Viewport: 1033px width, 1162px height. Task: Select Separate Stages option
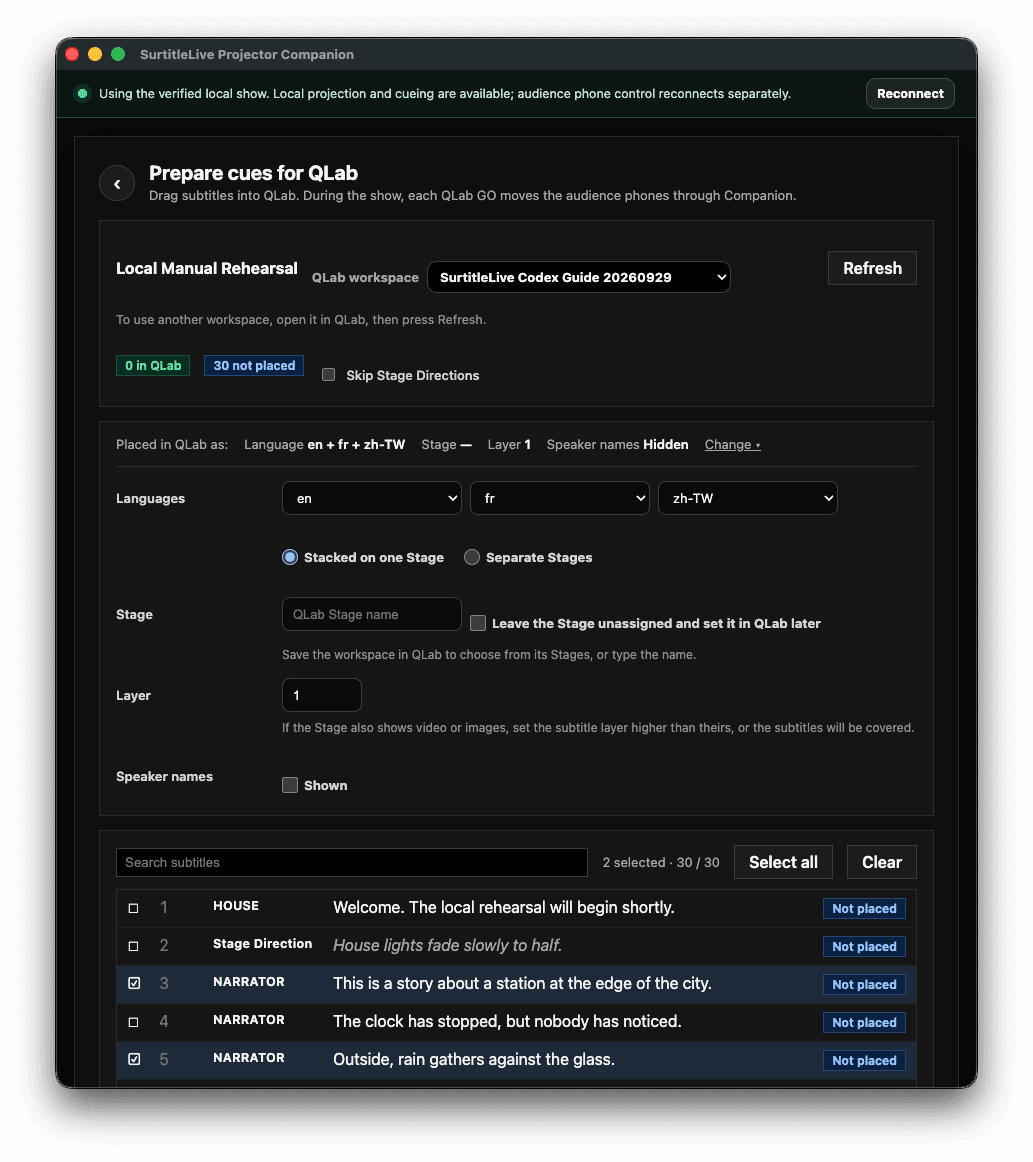(x=472, y=557)
